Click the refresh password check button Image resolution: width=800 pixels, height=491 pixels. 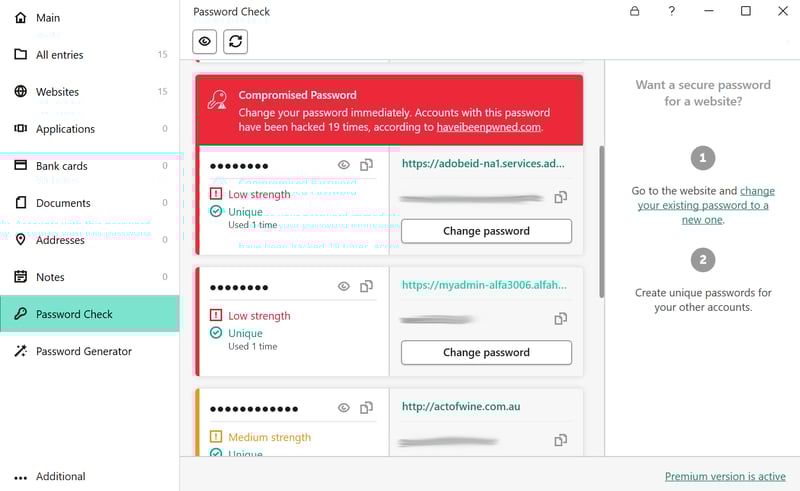[235, 41]
